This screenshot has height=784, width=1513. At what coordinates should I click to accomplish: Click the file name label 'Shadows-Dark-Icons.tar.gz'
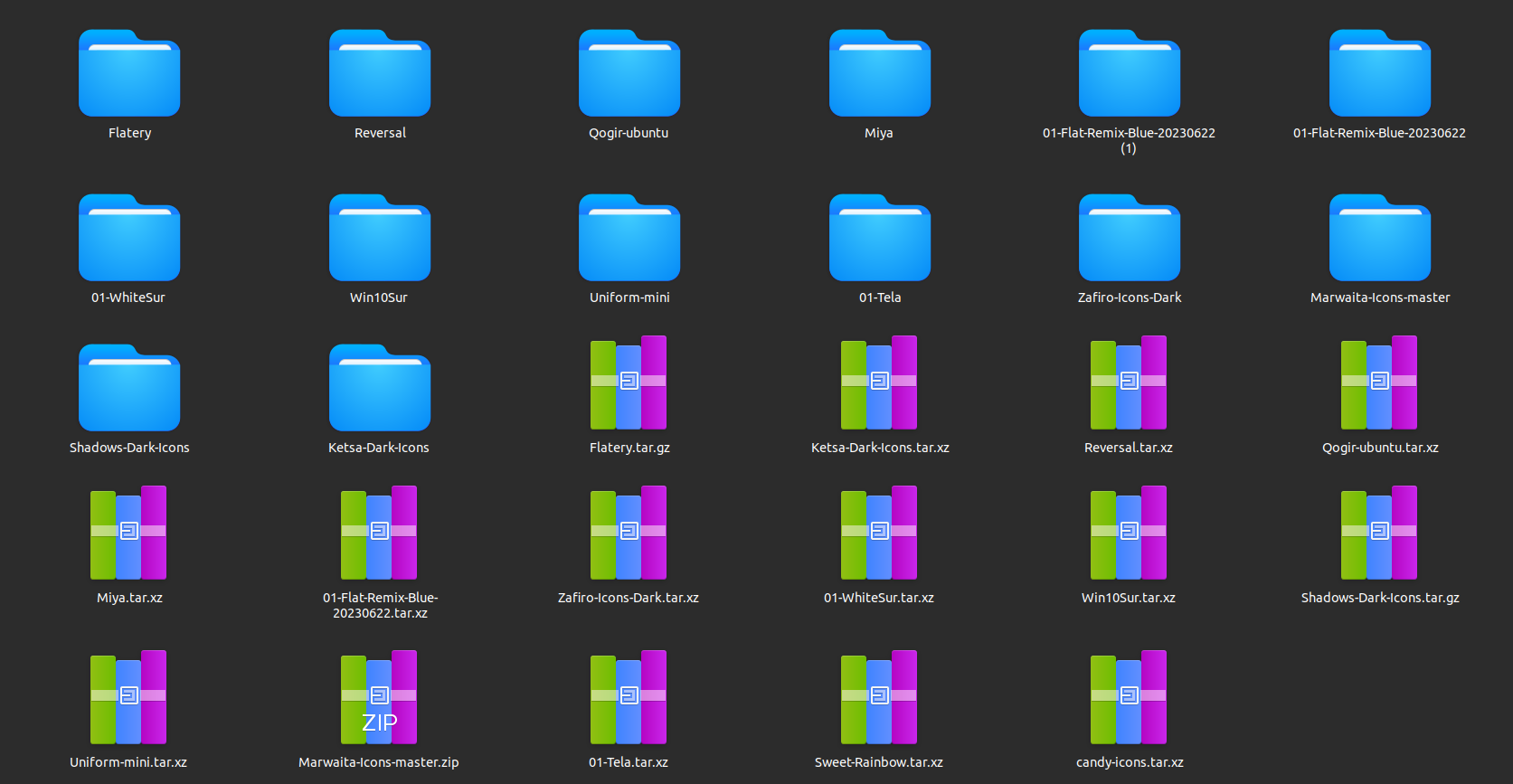click(x=1380, y=598)
